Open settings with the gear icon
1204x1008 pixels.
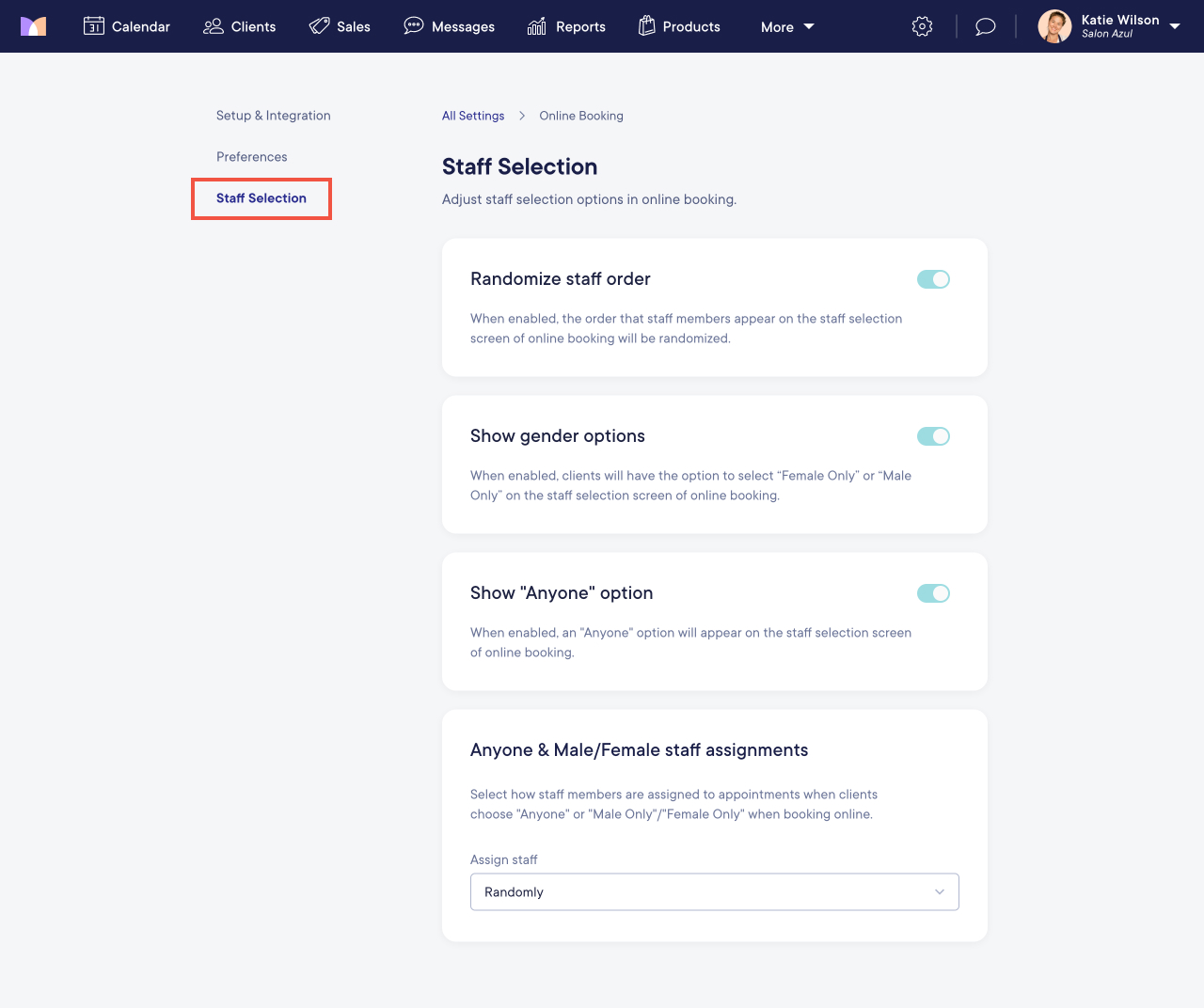click(922, 26)
